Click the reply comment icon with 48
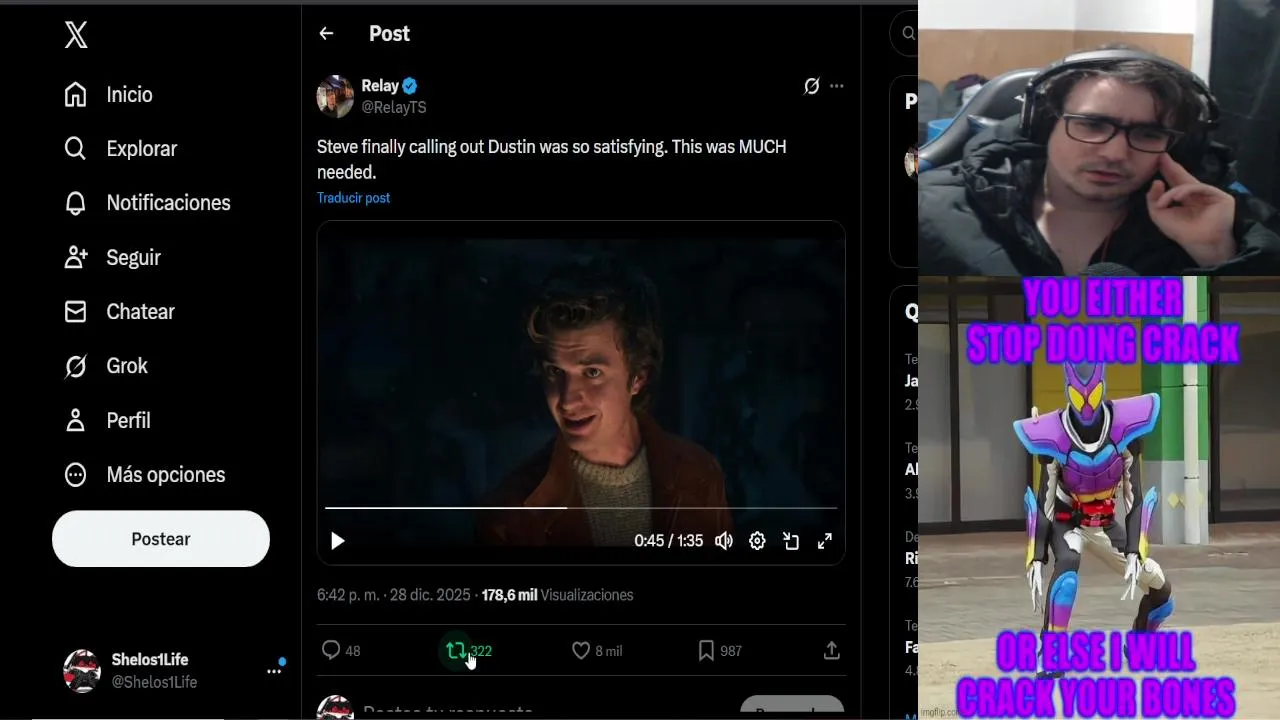 pos(340,651)
